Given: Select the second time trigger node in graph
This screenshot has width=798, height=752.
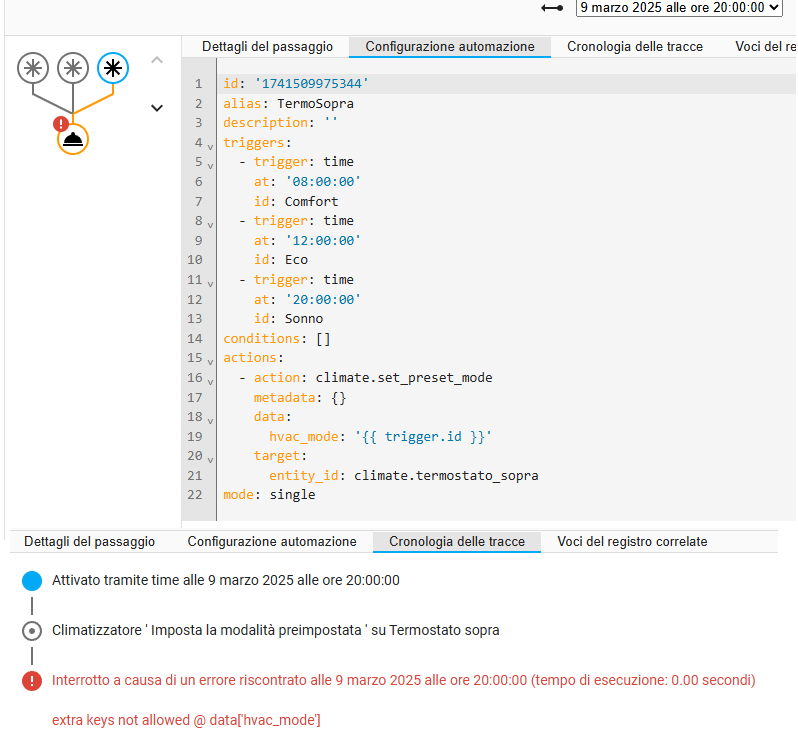Looking at the screenshot, I should [73, 69].
